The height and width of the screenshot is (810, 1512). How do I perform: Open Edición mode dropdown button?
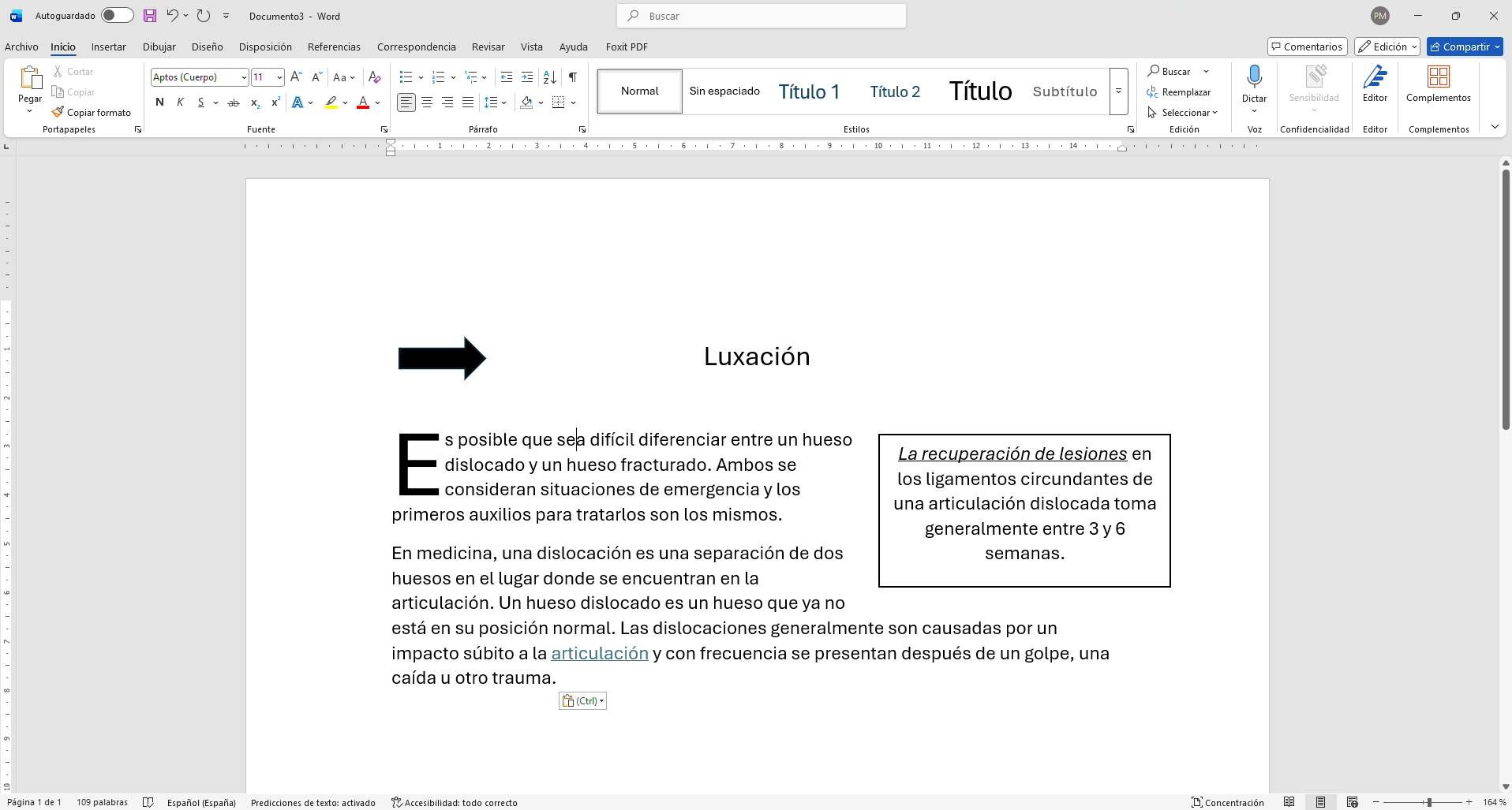point(1387,47)
